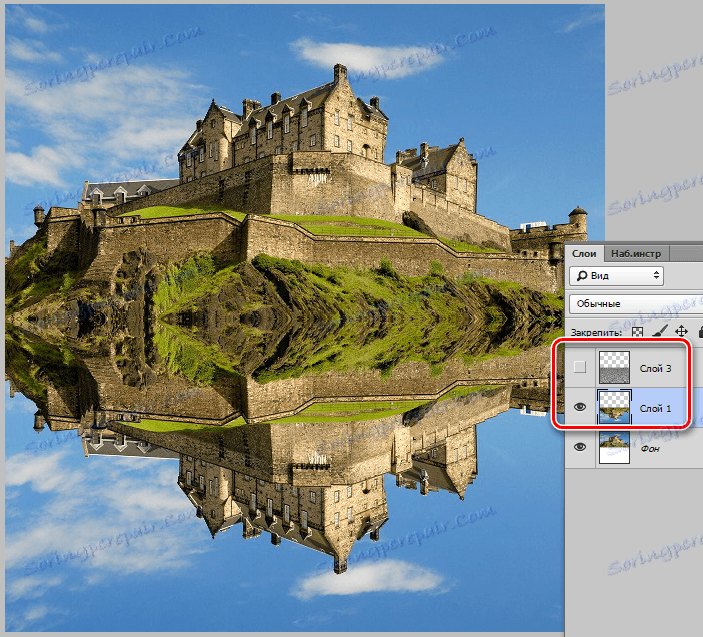
Task: Select the Слой 1 layer thumbnail
Action: point(614,407)
